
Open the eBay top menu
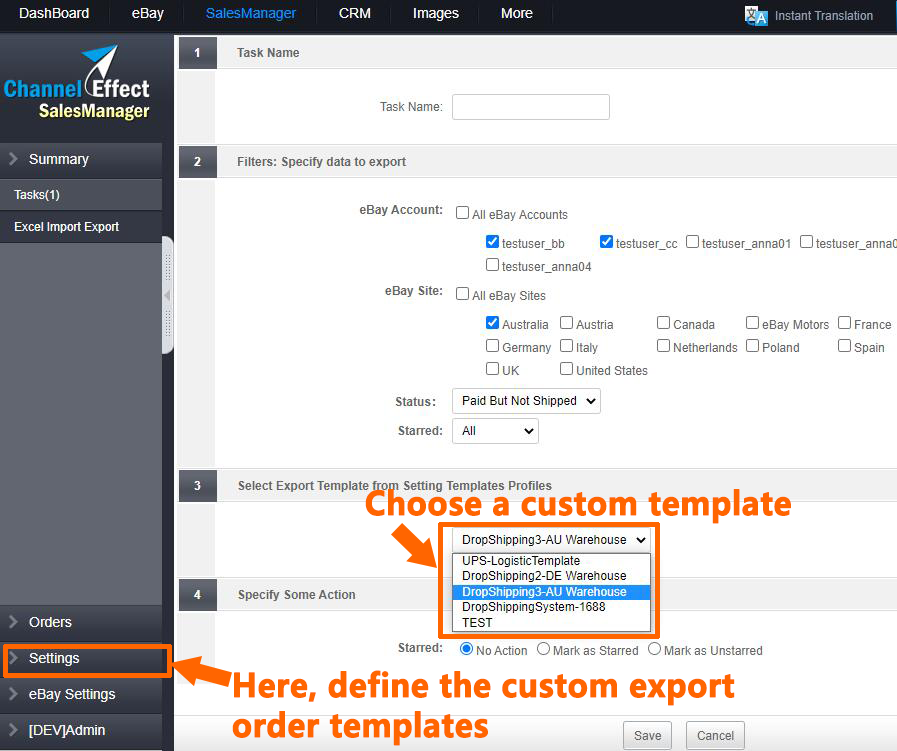[x=148, y=13]
